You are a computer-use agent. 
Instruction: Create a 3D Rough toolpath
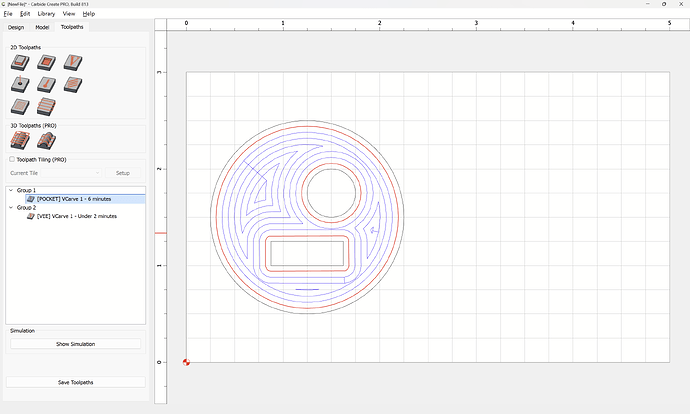[20, 140]
